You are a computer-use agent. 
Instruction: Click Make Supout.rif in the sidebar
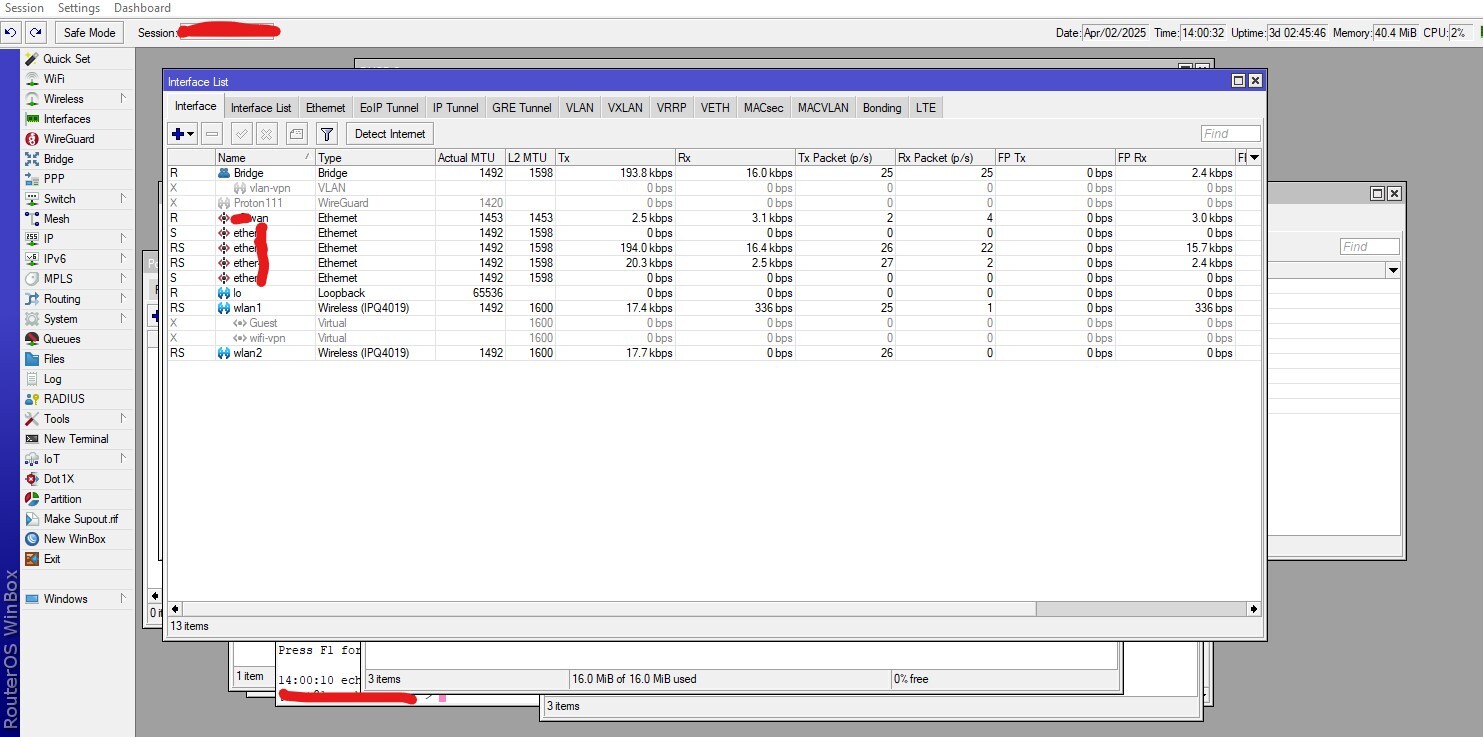(x=81, y=519)
